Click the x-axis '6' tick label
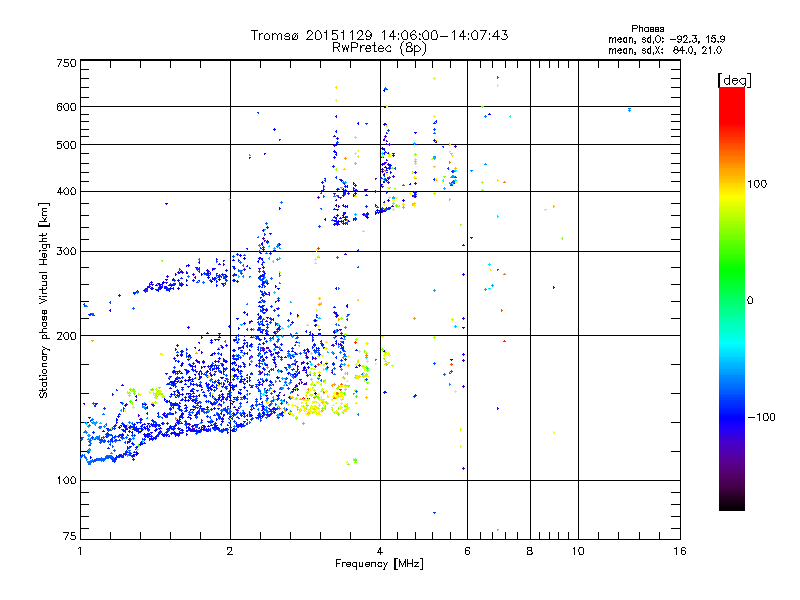 [x=467, y=551]
